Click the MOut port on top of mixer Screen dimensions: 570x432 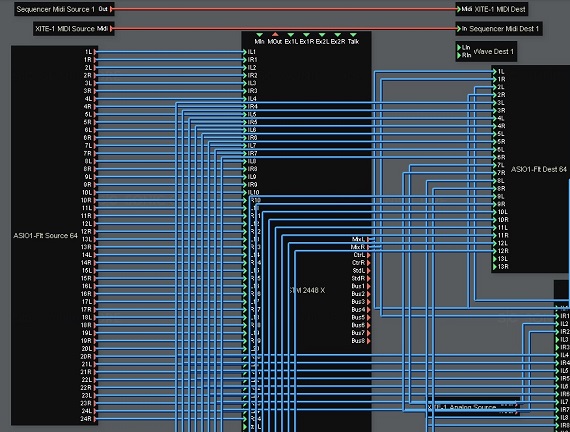[275, 35]
